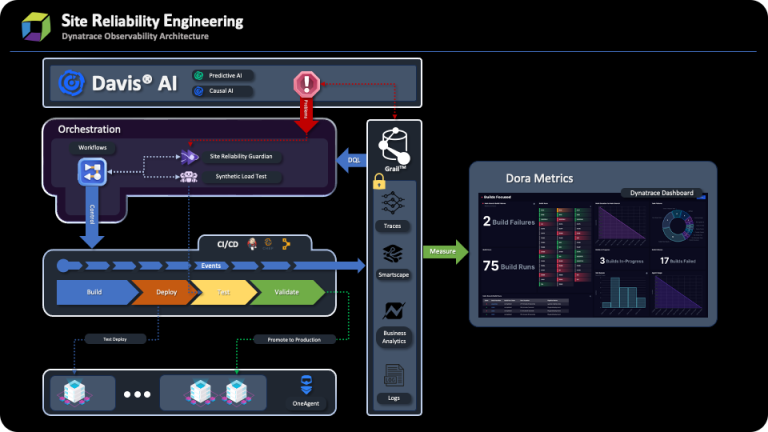
Task: Click the Causal AI label
Action: [x=226, y=91]
